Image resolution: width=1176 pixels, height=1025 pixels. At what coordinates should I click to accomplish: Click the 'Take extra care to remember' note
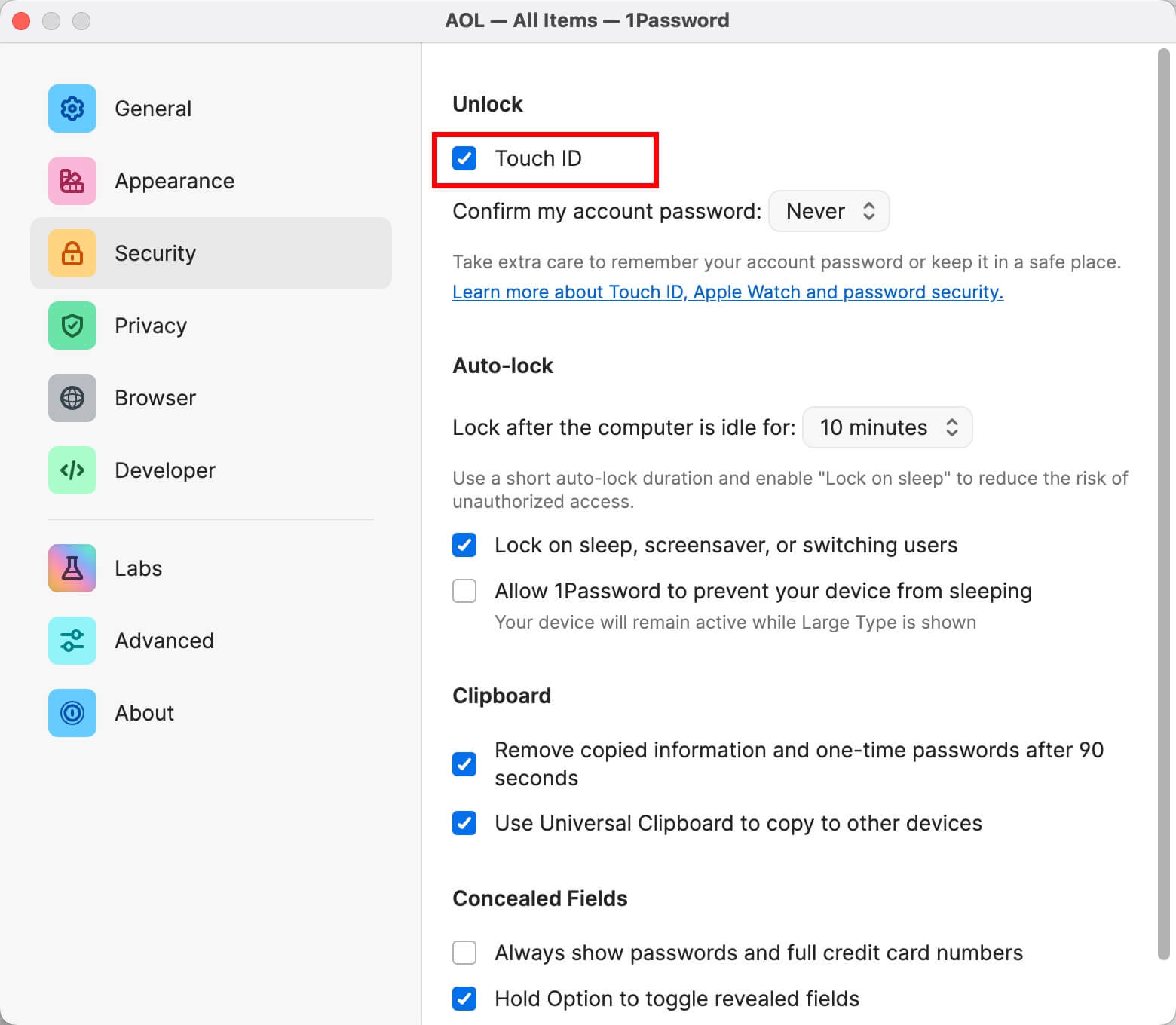pyautogui.click(x=786, y=262)
